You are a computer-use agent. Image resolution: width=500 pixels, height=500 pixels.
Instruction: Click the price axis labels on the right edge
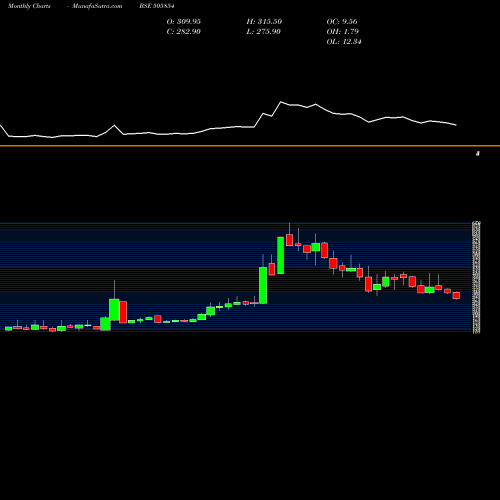click(476, 277)
